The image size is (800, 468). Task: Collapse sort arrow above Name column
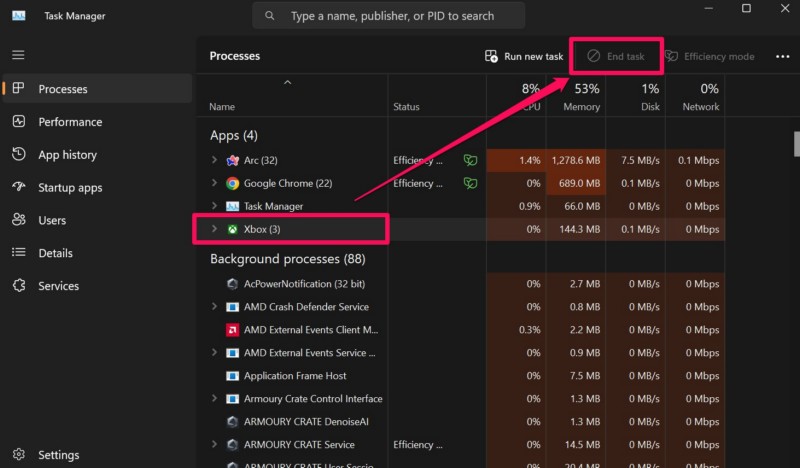[288, 82]
